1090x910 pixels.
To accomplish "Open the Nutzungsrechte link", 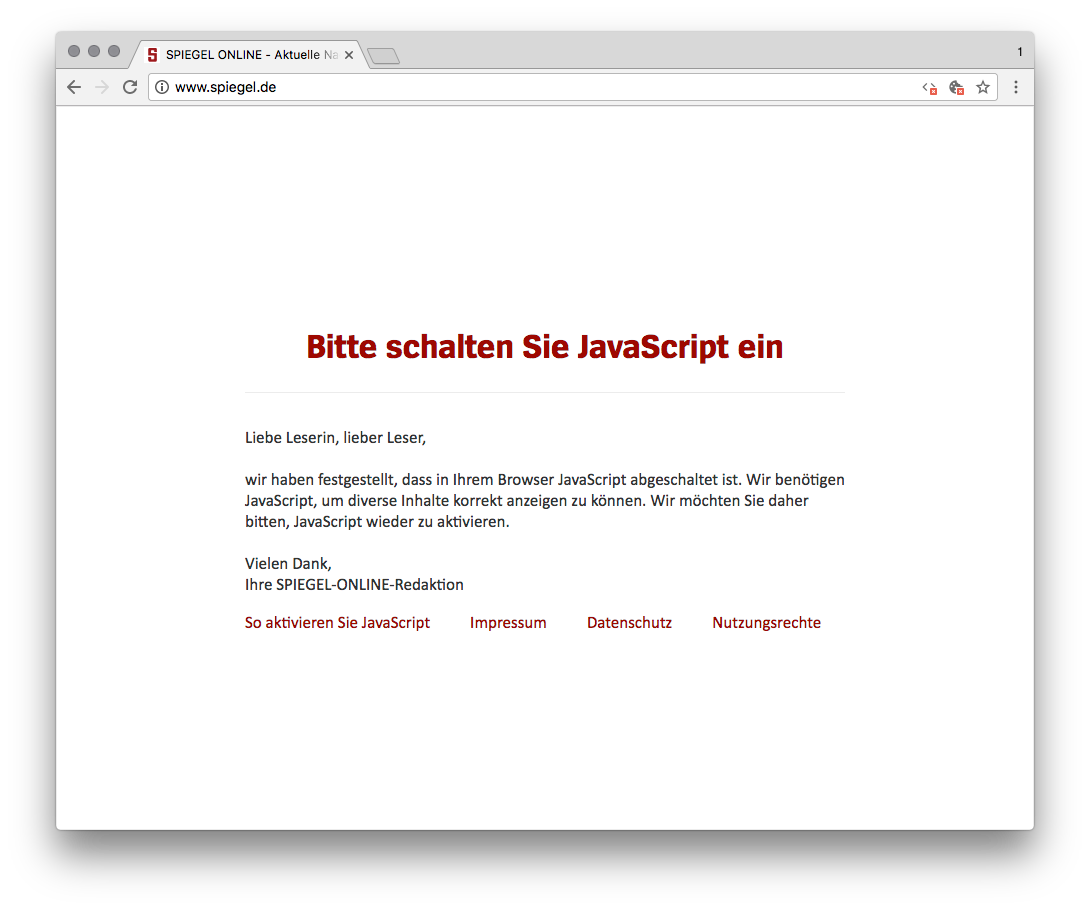I will [x=766, y=622].
